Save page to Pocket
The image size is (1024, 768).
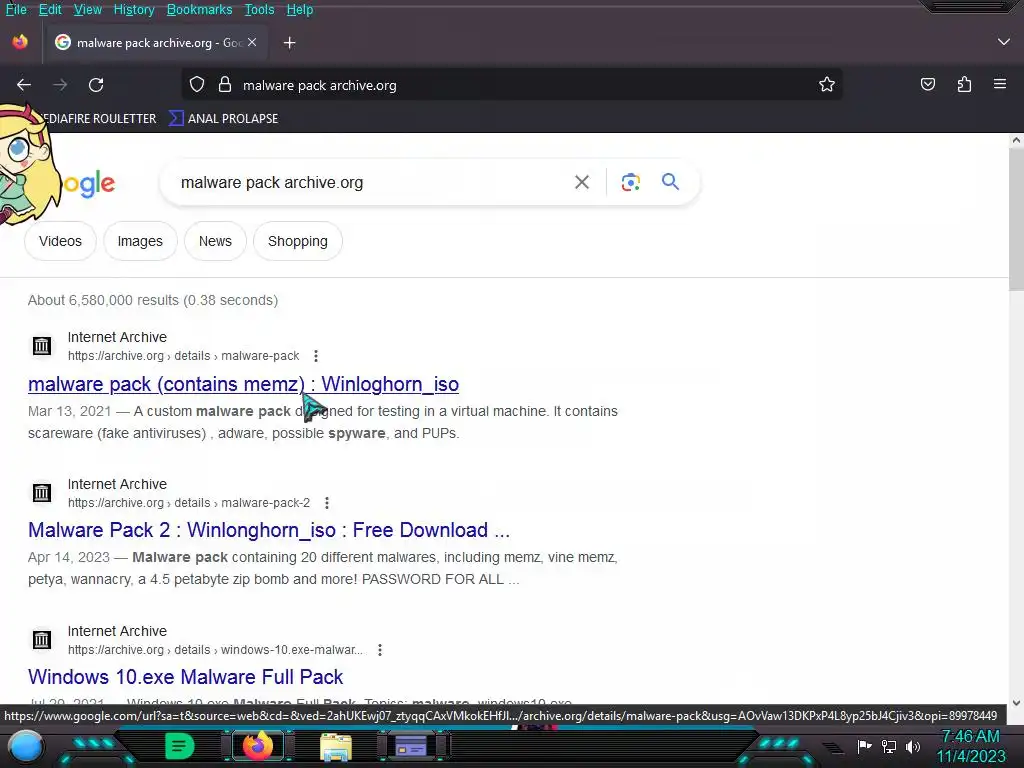[927, 84]
